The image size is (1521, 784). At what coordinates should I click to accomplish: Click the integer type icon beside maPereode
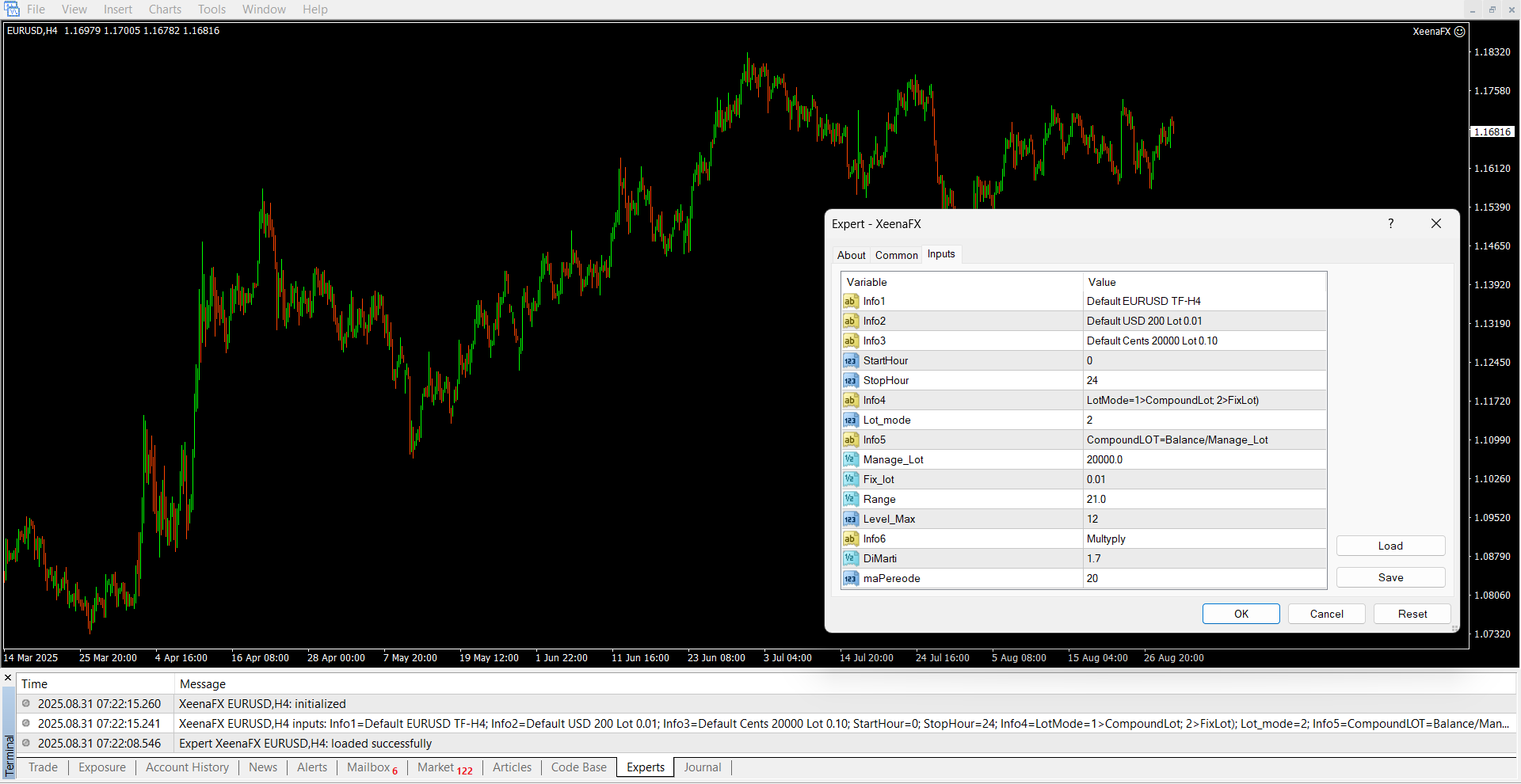coord(850,579)
